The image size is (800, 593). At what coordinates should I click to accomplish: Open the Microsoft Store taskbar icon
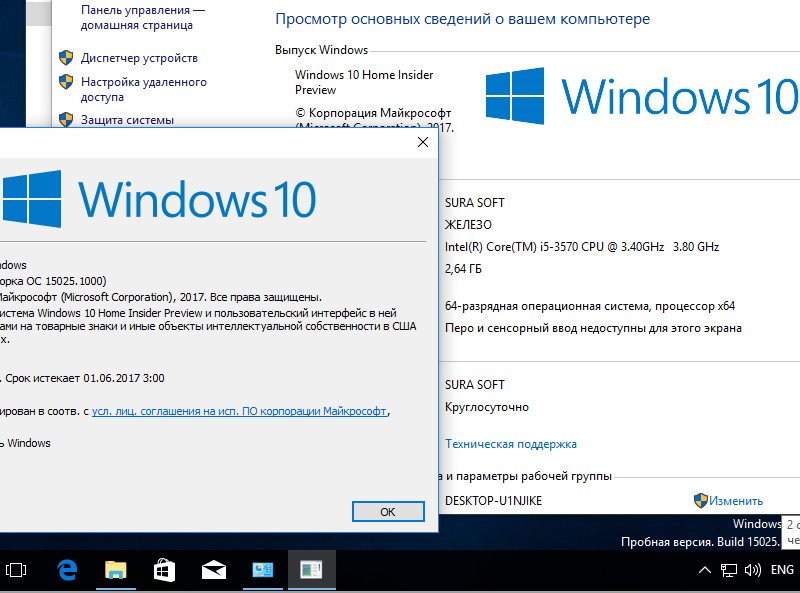point(165,570)
